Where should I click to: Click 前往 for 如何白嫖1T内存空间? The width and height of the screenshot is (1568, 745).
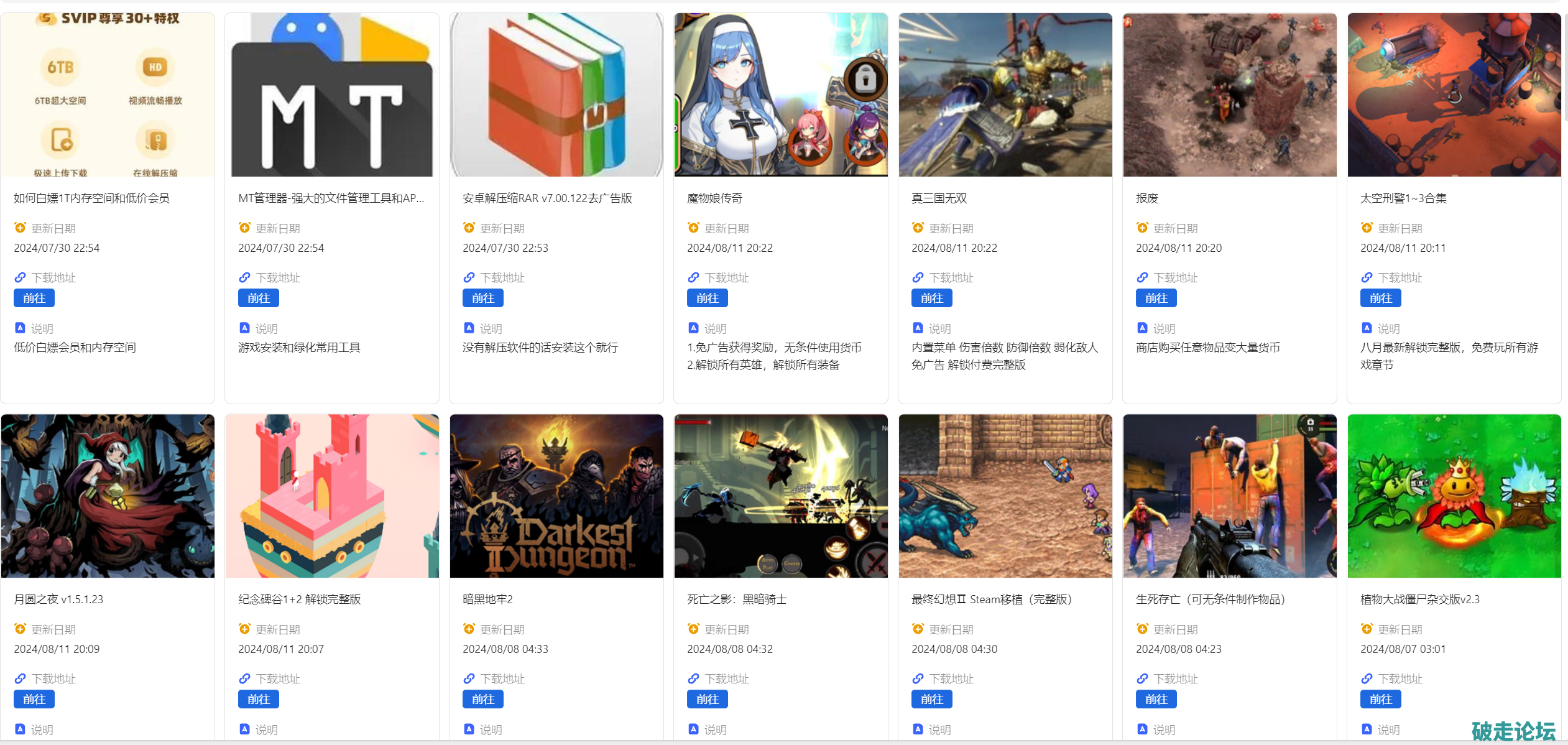[34, 298]
